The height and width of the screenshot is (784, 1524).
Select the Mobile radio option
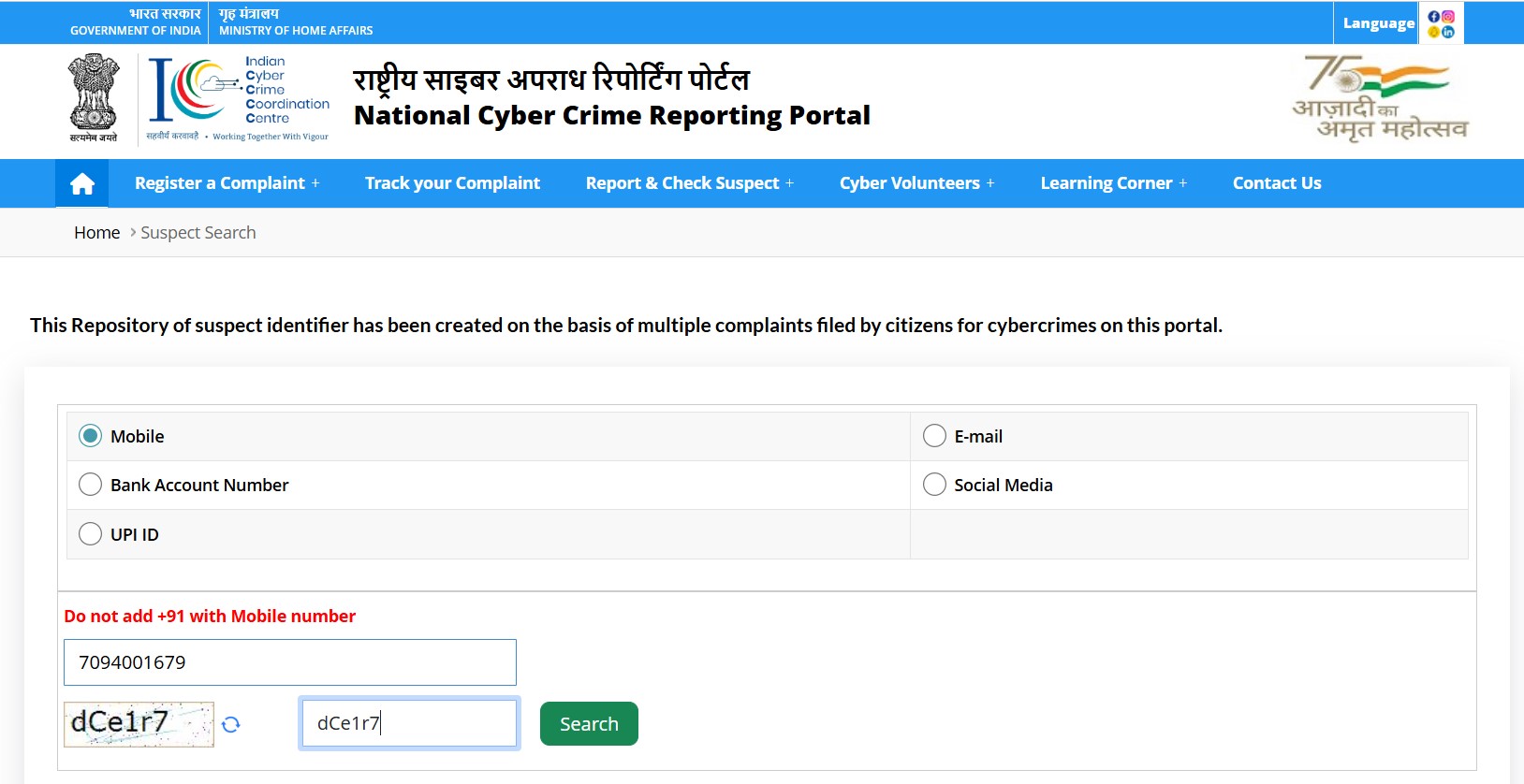pos(90,436)
